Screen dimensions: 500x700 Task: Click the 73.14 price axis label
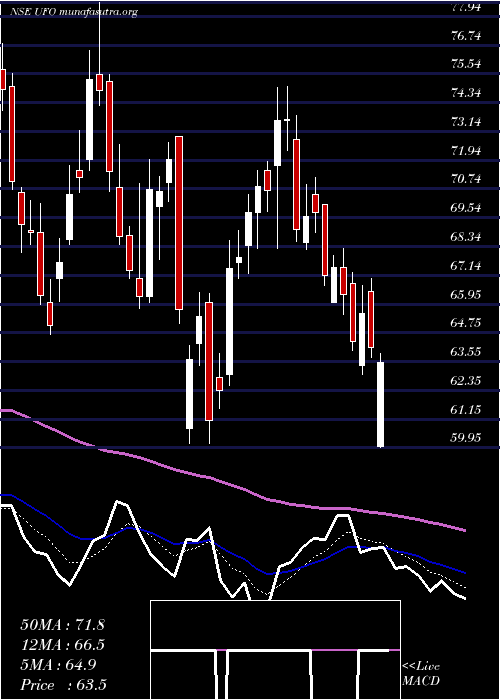[467, 122]
